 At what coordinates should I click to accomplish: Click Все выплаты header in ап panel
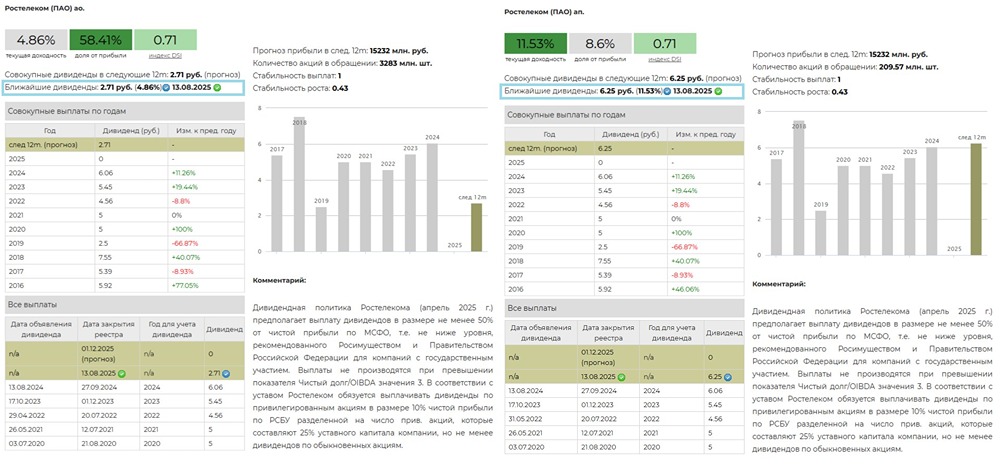pos(624,308)
